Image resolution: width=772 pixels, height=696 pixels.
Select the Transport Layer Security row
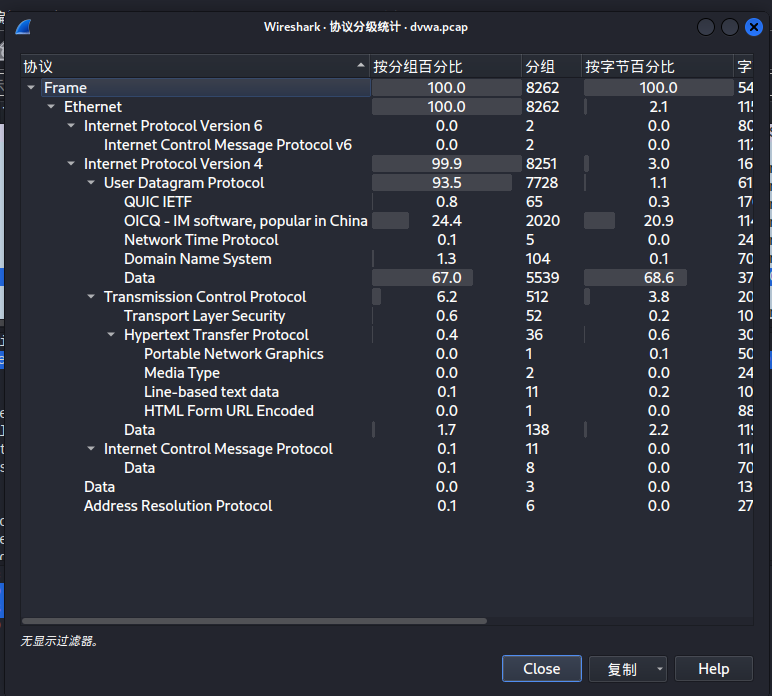387,316
